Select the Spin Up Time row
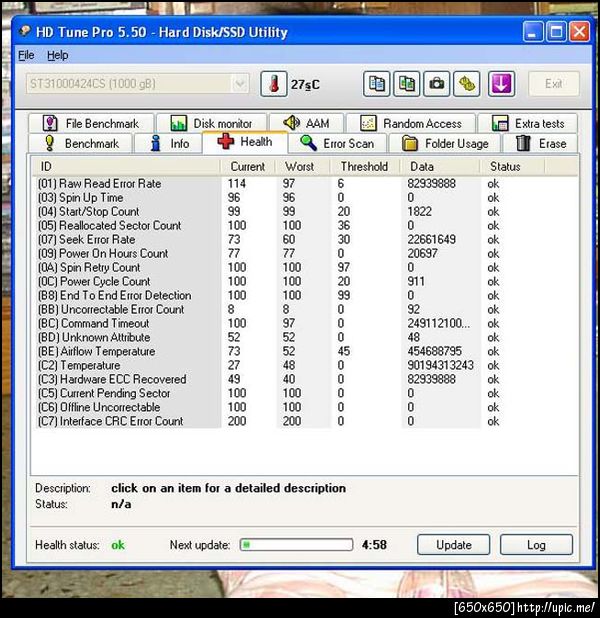The image size is (600, 618). (x=304, y=197)
